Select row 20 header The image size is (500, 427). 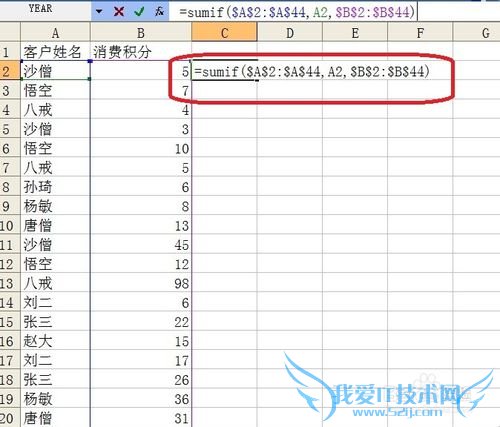coord(10,418)
